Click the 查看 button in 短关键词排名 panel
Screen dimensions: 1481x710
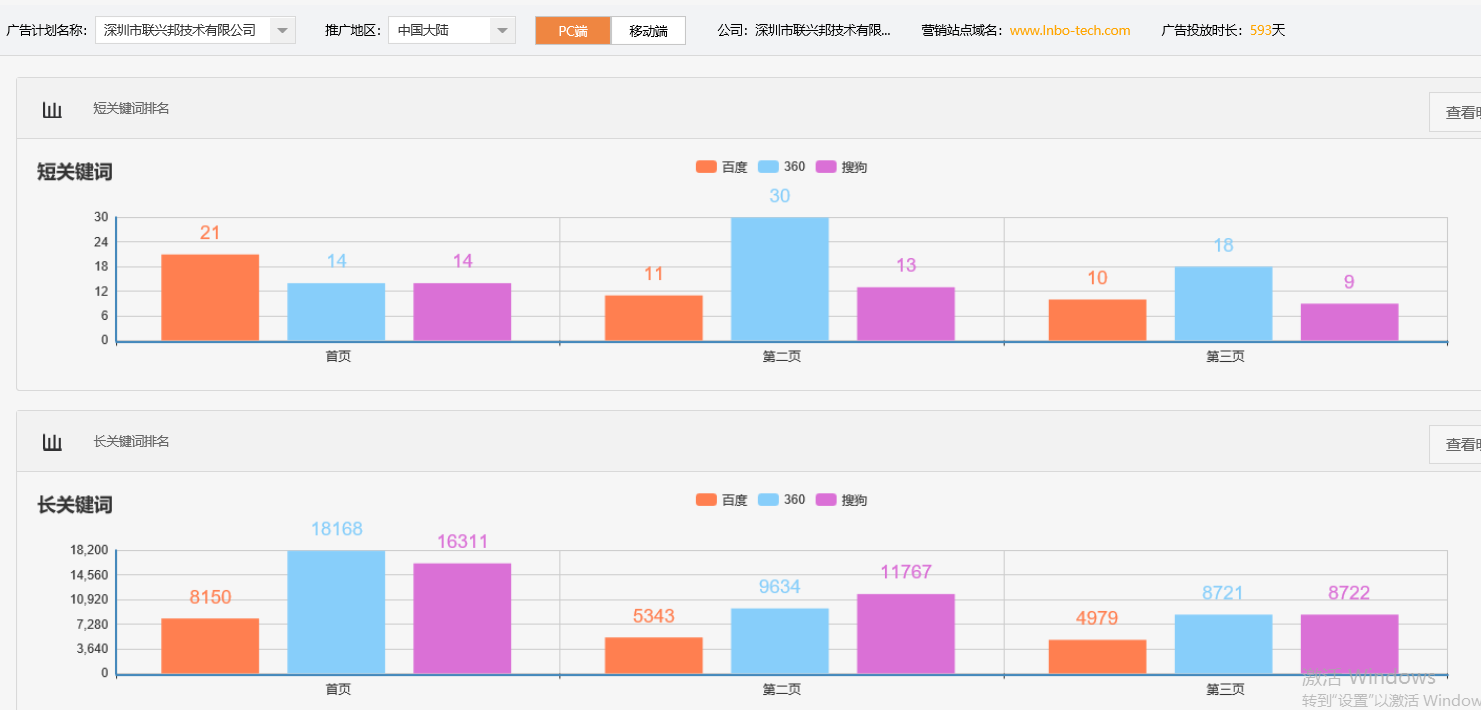[1456, 113]
